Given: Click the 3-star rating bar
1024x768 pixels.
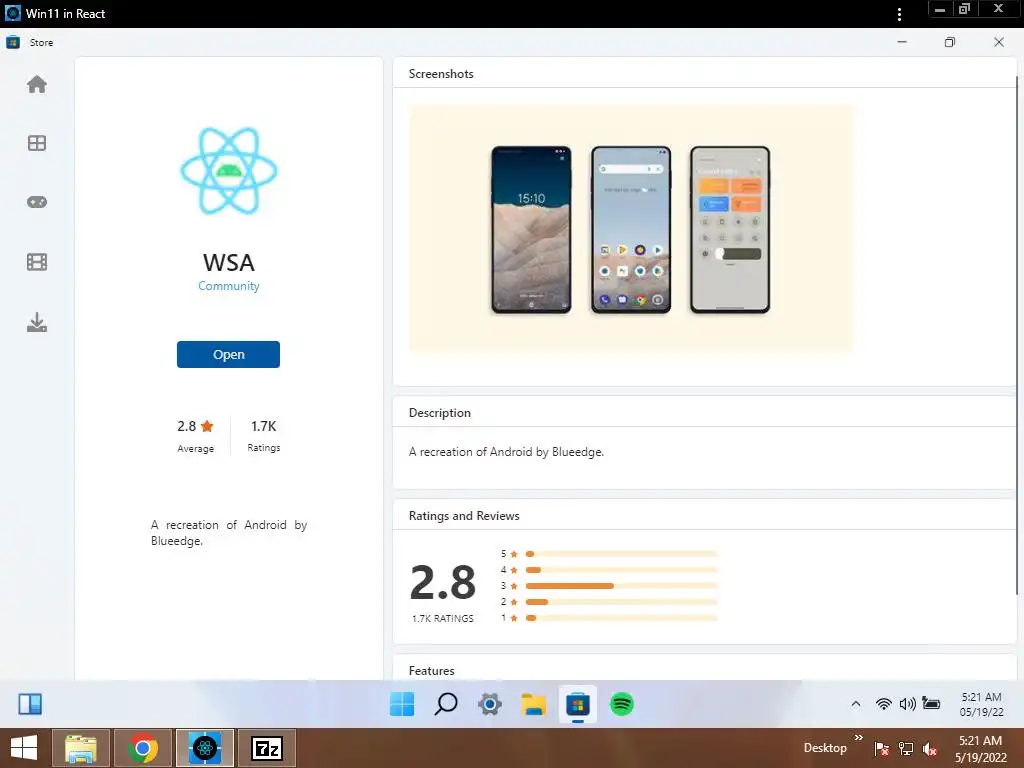Looking at the screenshot, I should [x=621, y=586].
